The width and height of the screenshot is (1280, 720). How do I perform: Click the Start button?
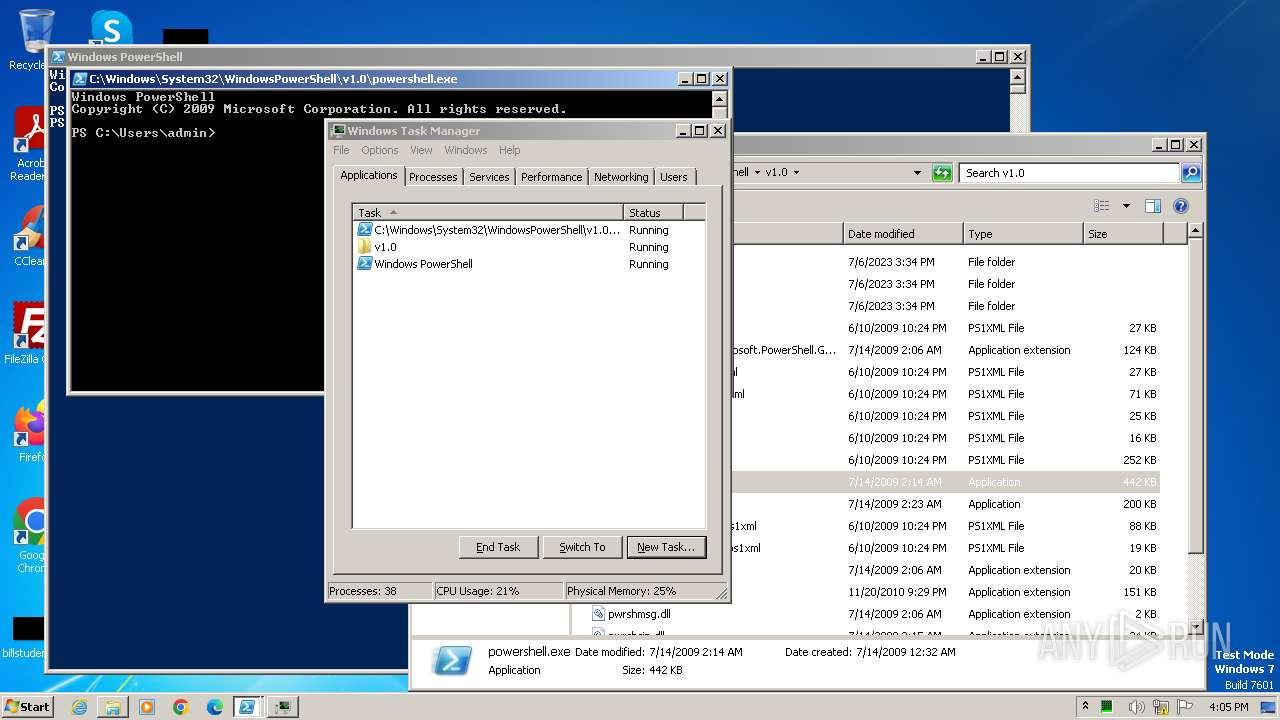point(28,706)
